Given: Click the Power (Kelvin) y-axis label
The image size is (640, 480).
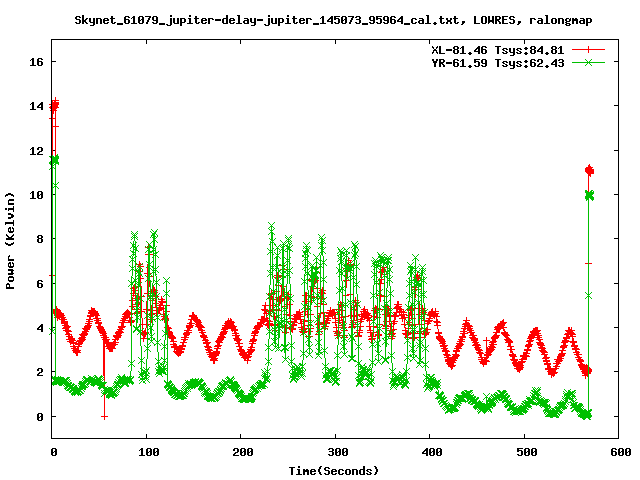Looking at the screenshot, I should click(10, 238).
